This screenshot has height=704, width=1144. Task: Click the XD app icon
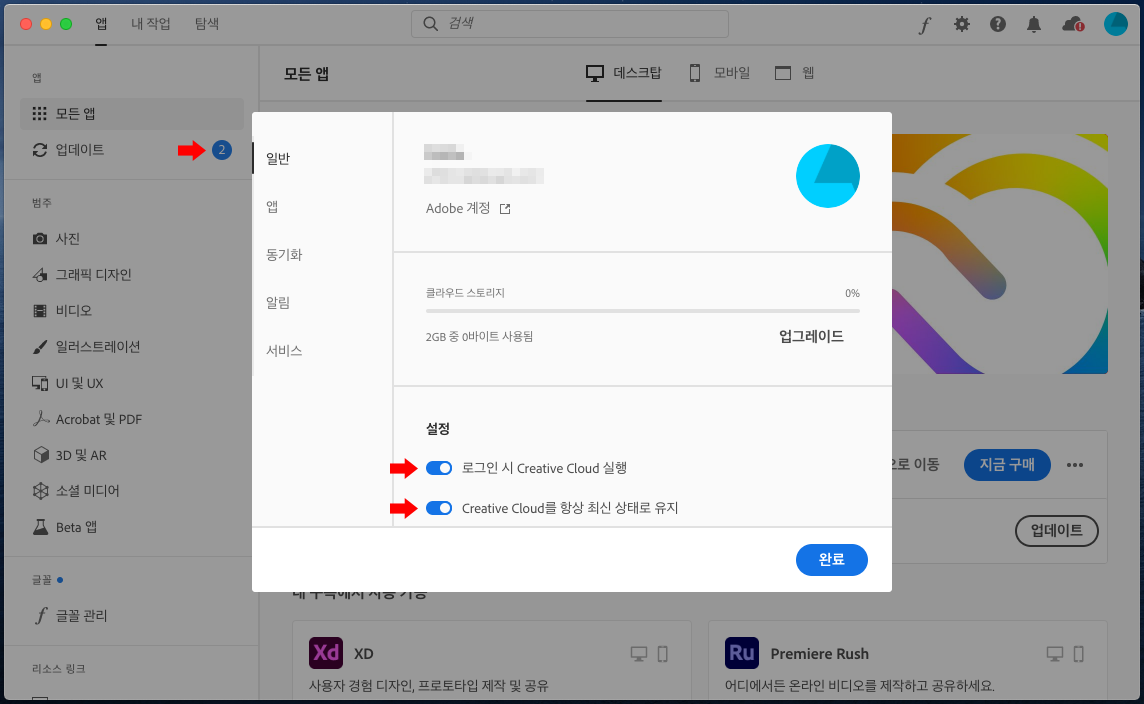(x=325, y=653)
